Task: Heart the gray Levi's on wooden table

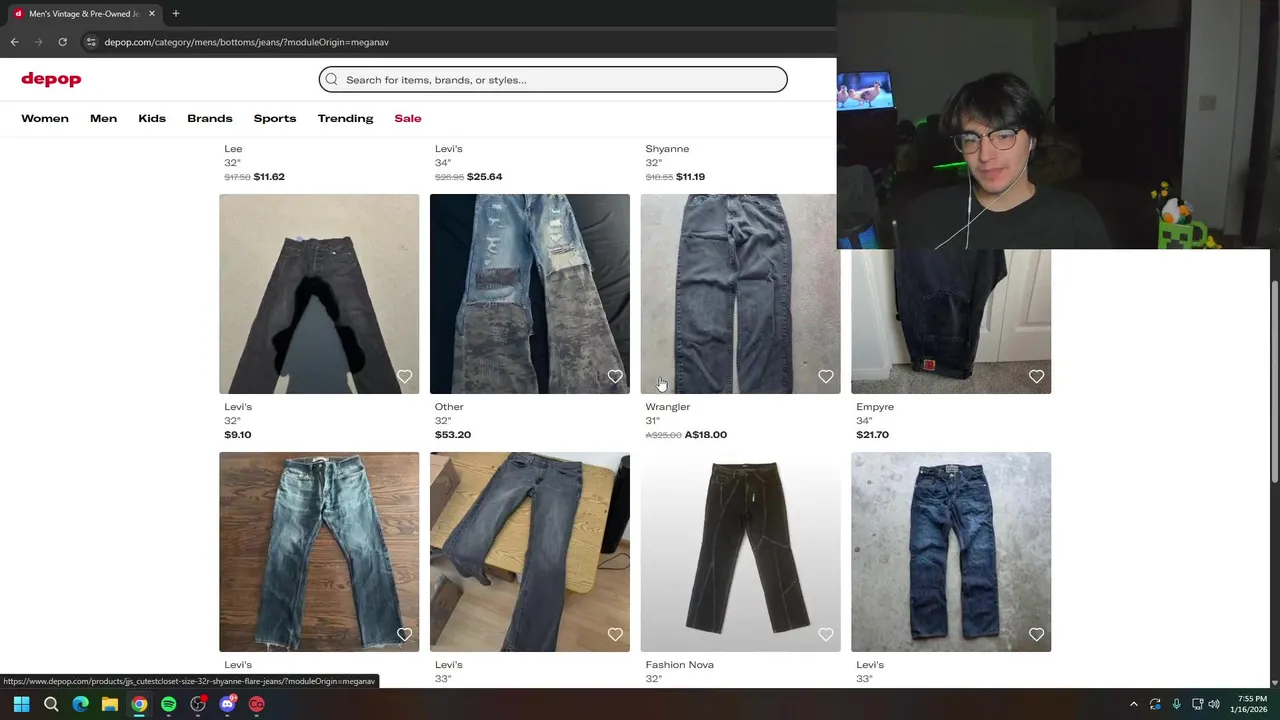Action: coord(615,635)
